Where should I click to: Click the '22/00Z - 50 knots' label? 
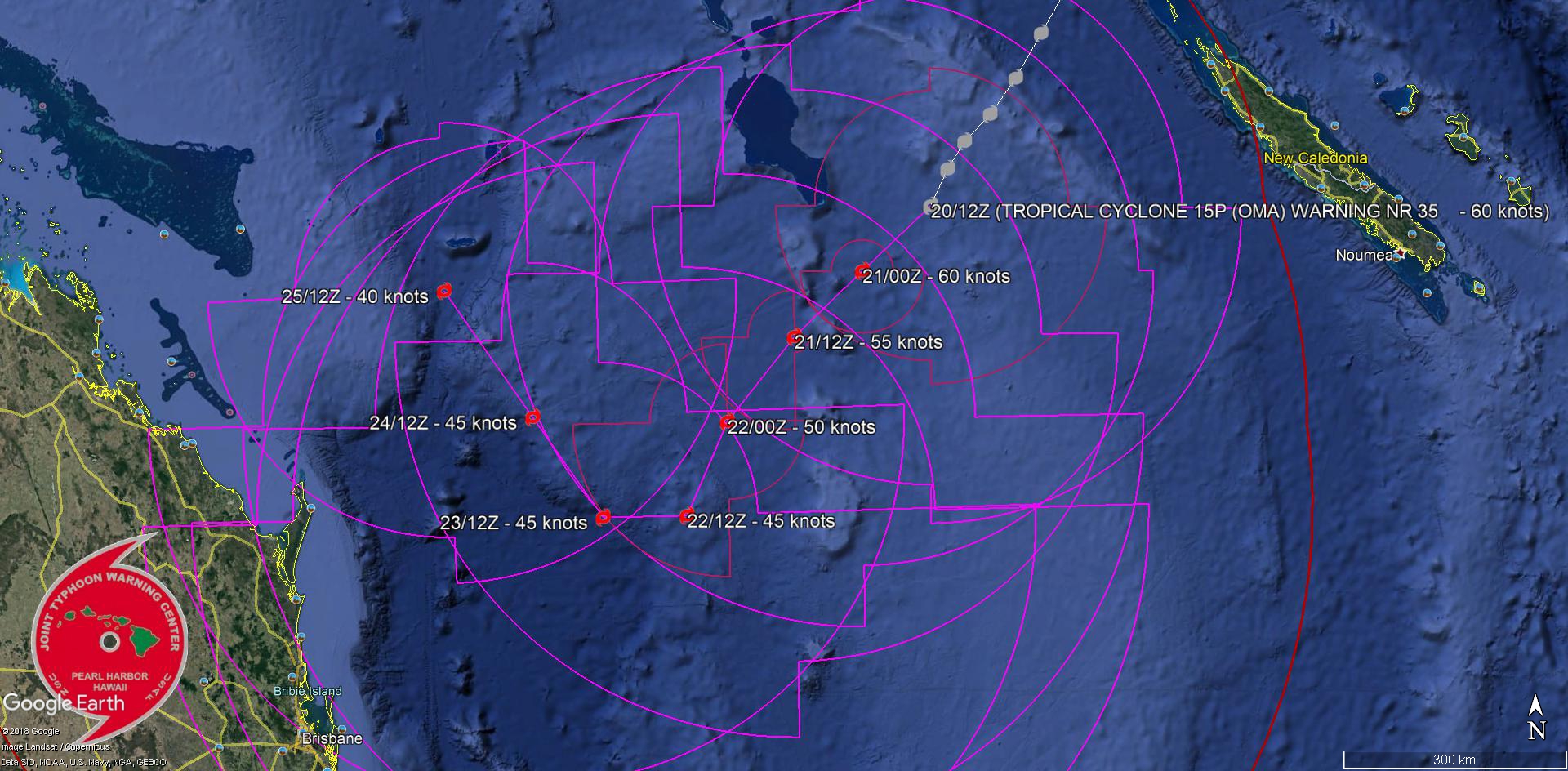(801, 427)
